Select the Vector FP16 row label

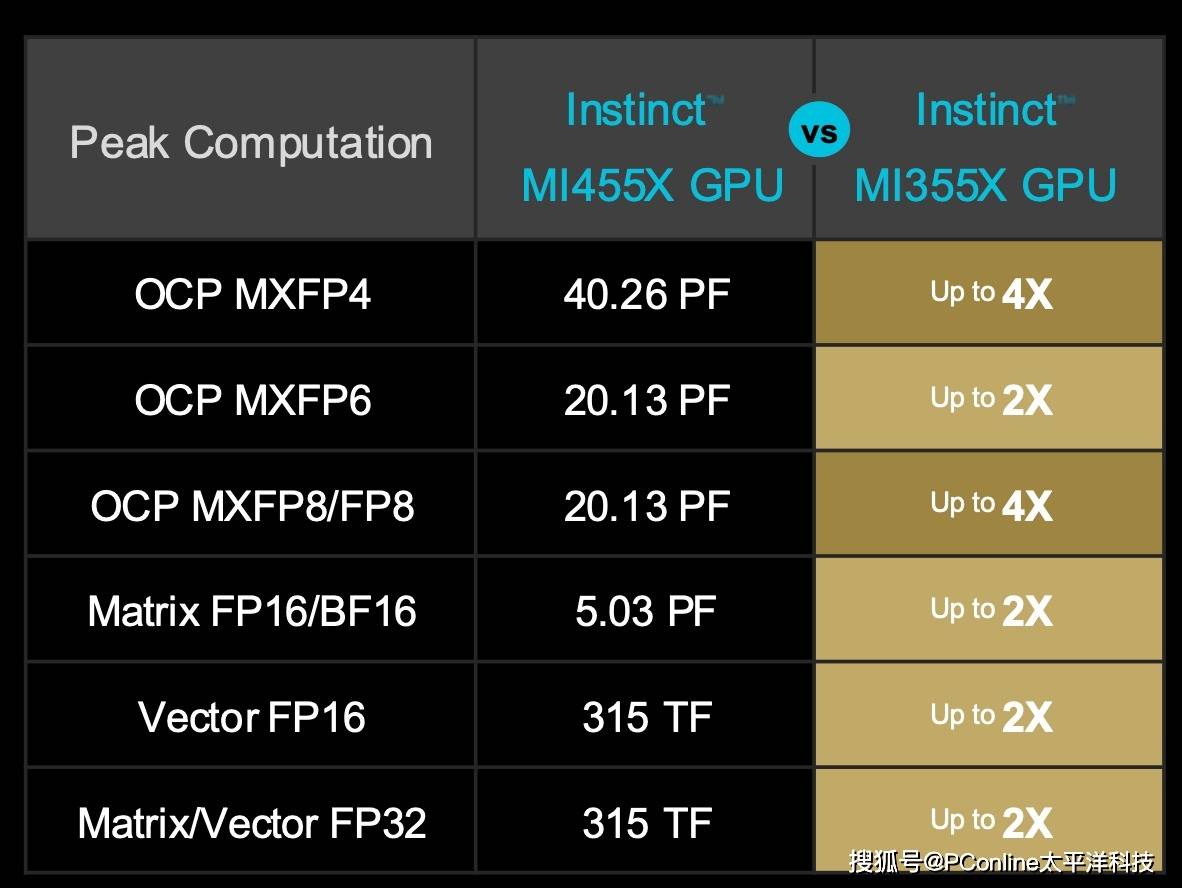point(251,715)
